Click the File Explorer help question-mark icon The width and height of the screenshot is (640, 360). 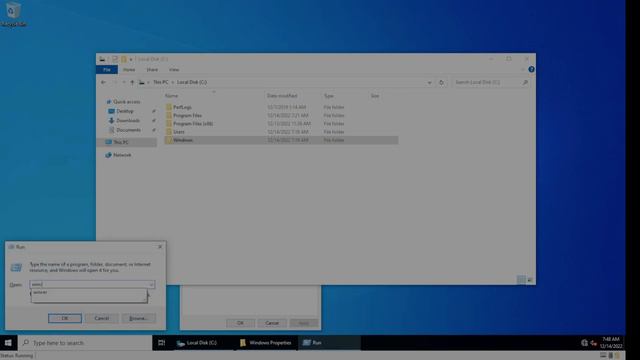coord(531,69)
